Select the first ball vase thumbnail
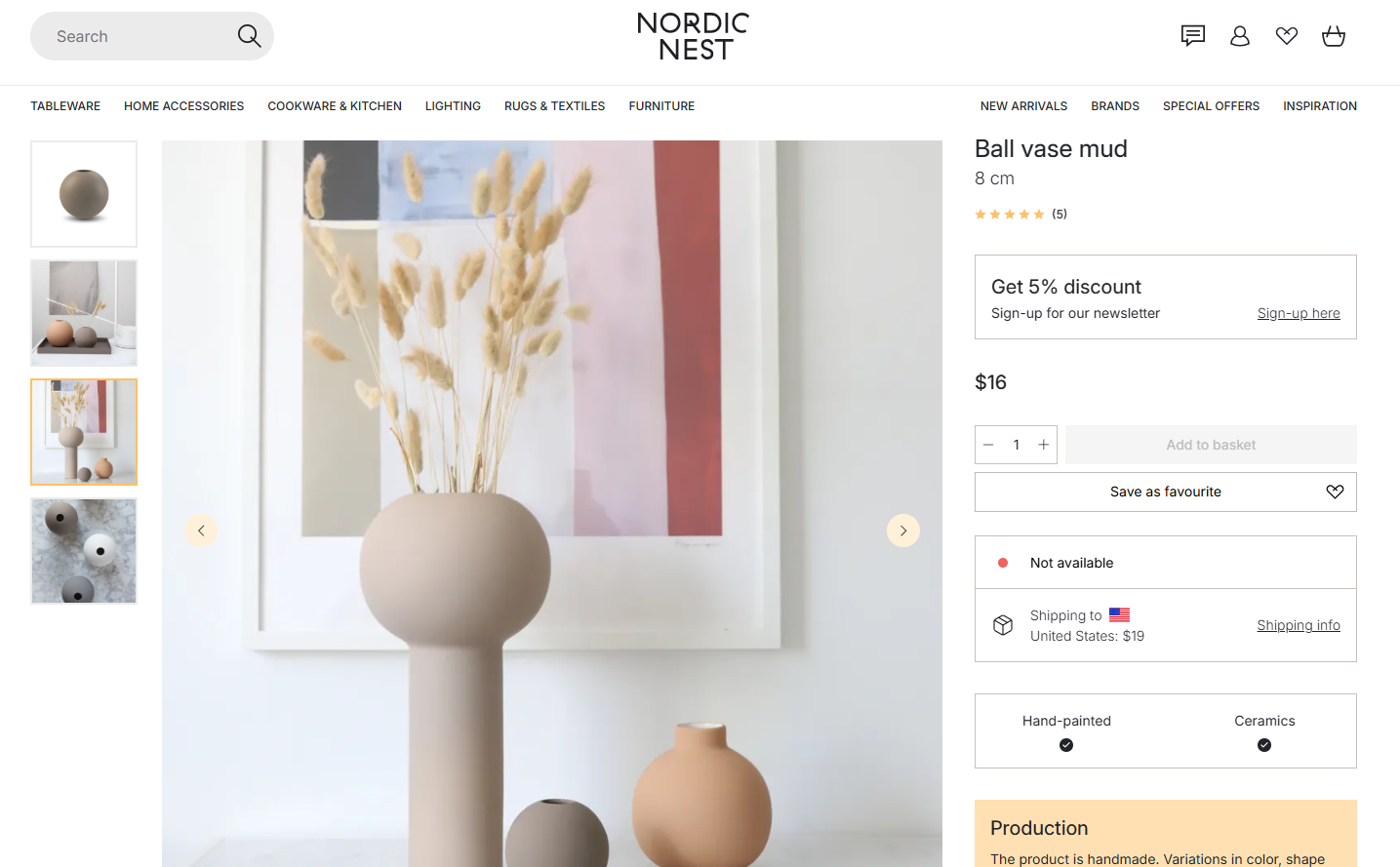Screen dimensions: 1400x867 (84, 194)
